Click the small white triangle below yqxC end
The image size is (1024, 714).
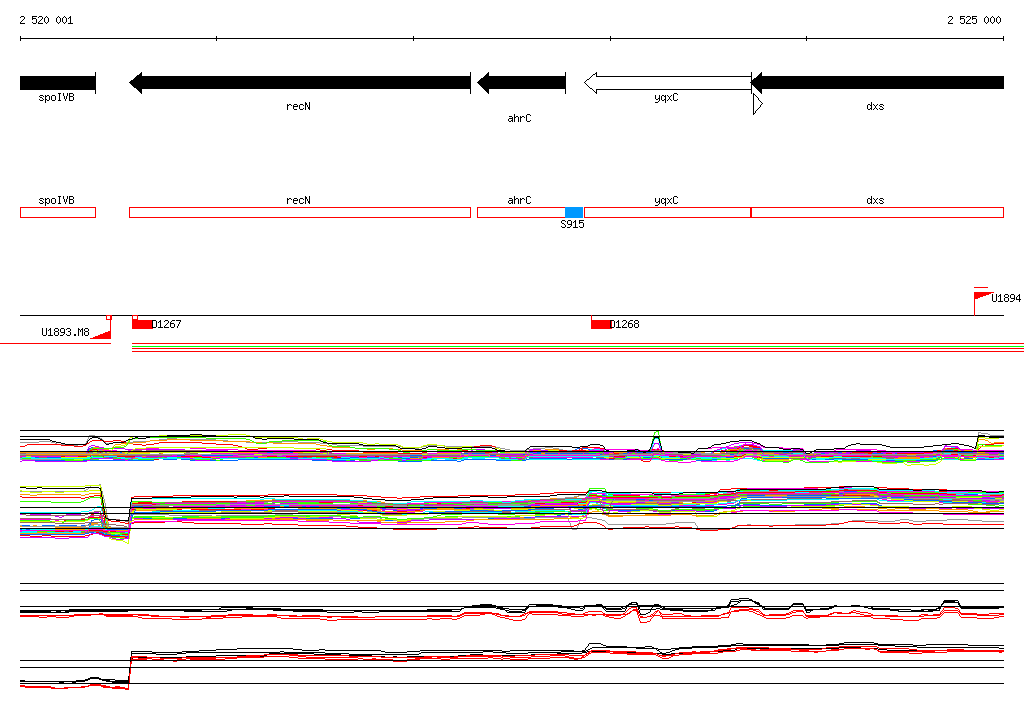(758, 104)
